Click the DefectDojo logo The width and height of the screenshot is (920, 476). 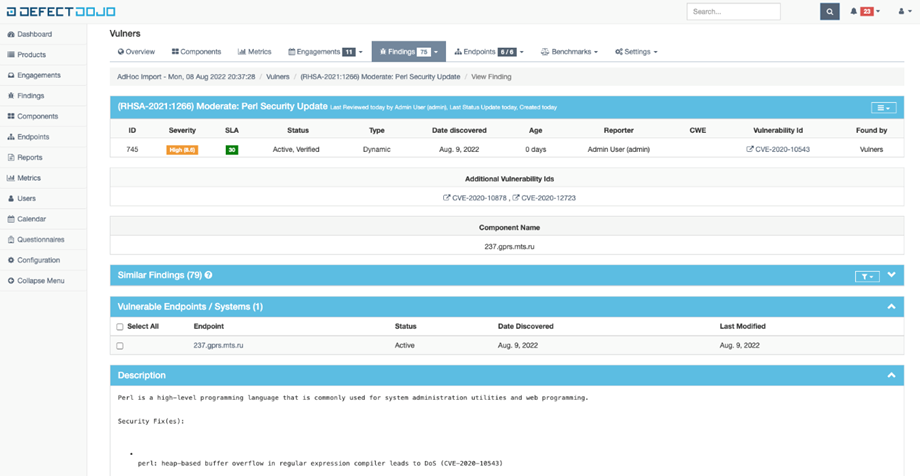coord(61,11)
